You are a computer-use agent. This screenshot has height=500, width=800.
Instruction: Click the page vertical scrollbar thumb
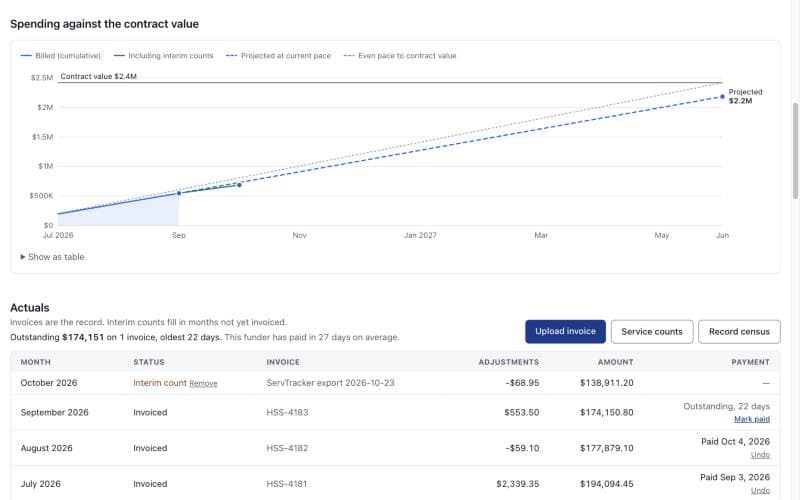tap(795, 151)
